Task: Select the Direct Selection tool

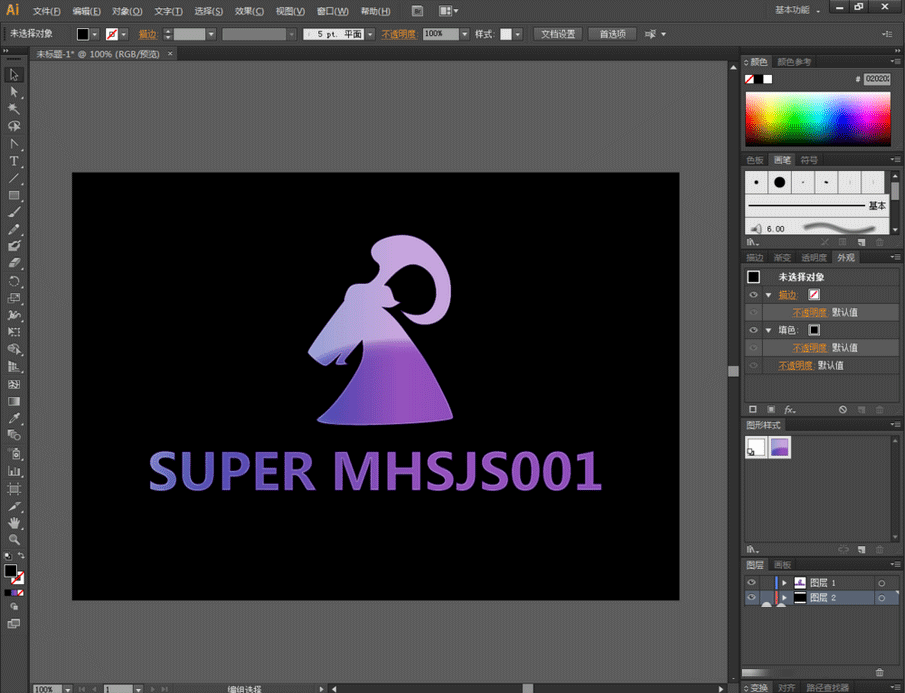Action: coord(14,92)
